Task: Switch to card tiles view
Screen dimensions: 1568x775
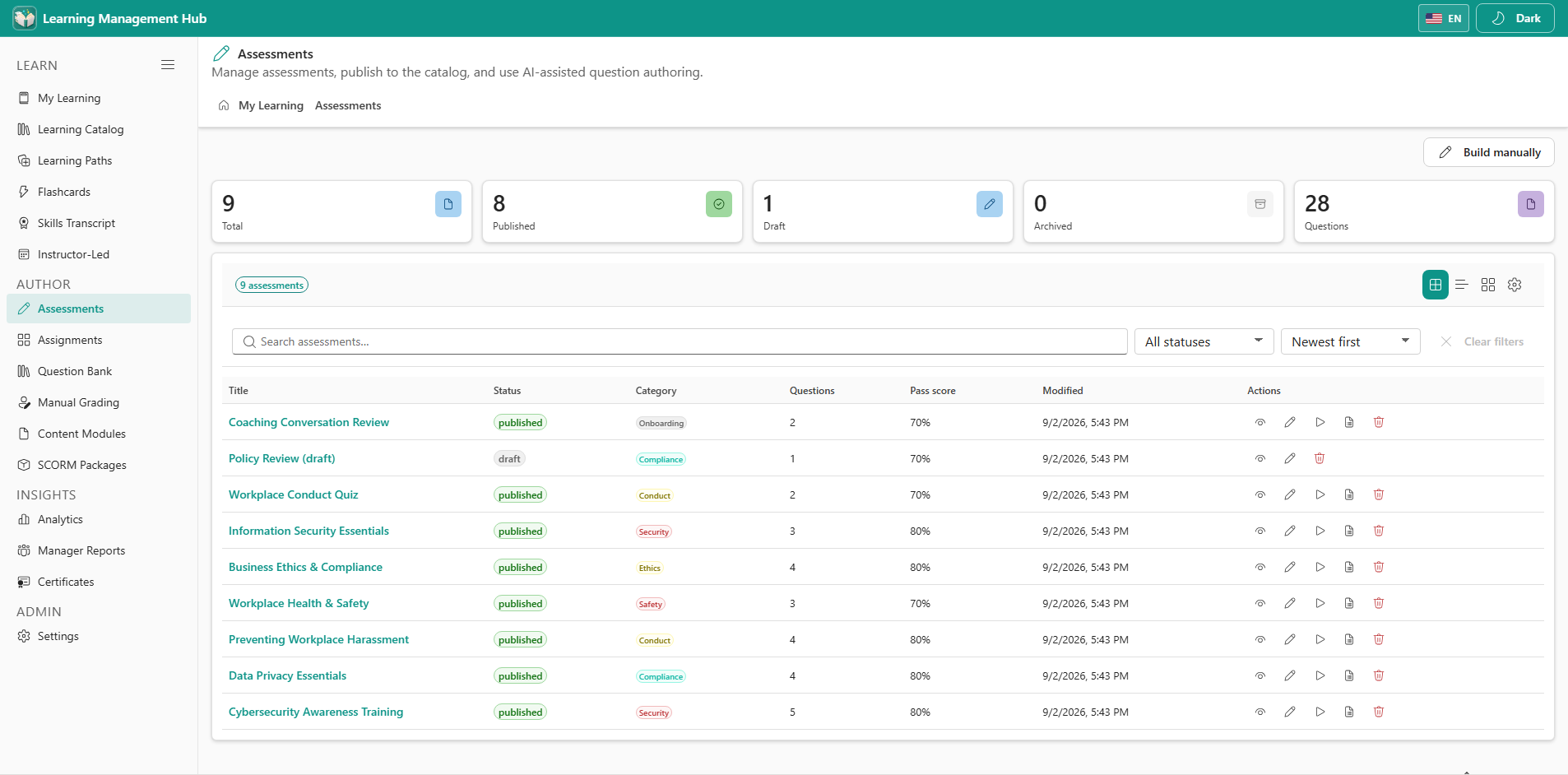Action: 1488,285
